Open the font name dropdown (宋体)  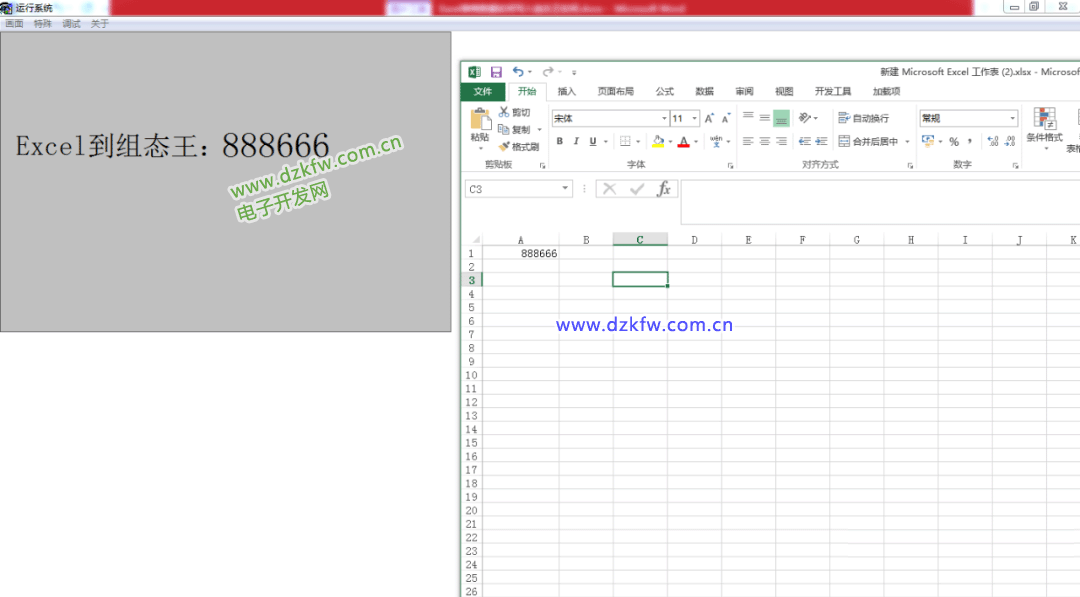click(662, 119)
